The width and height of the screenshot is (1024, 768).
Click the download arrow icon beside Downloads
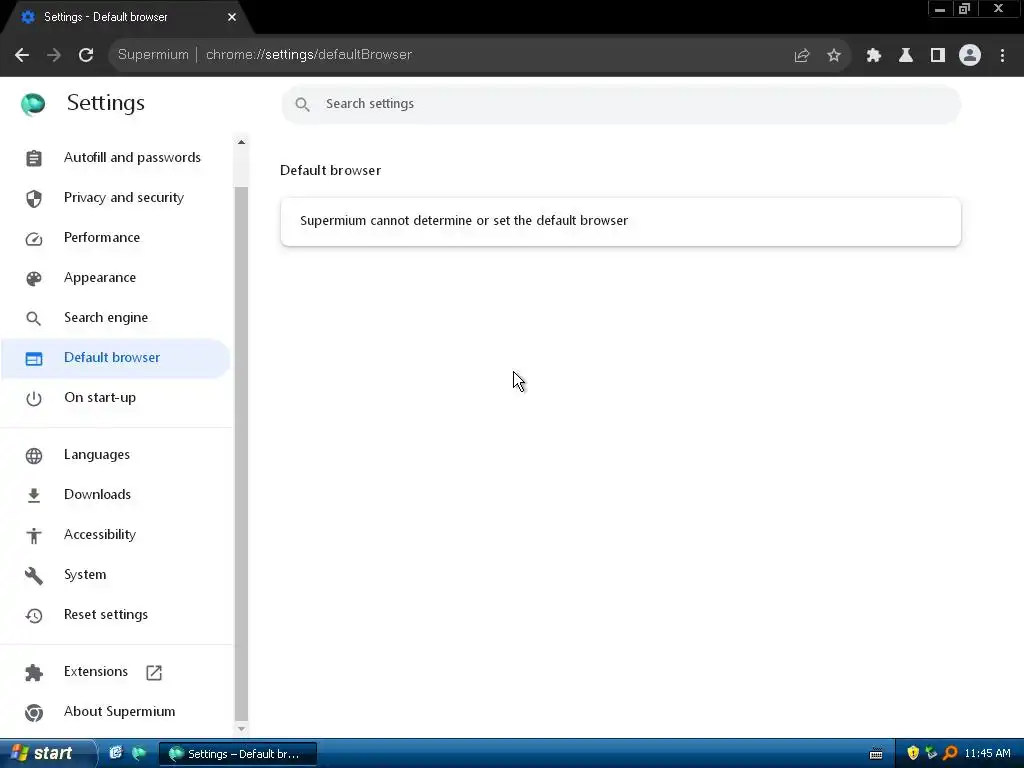point(34,496)
